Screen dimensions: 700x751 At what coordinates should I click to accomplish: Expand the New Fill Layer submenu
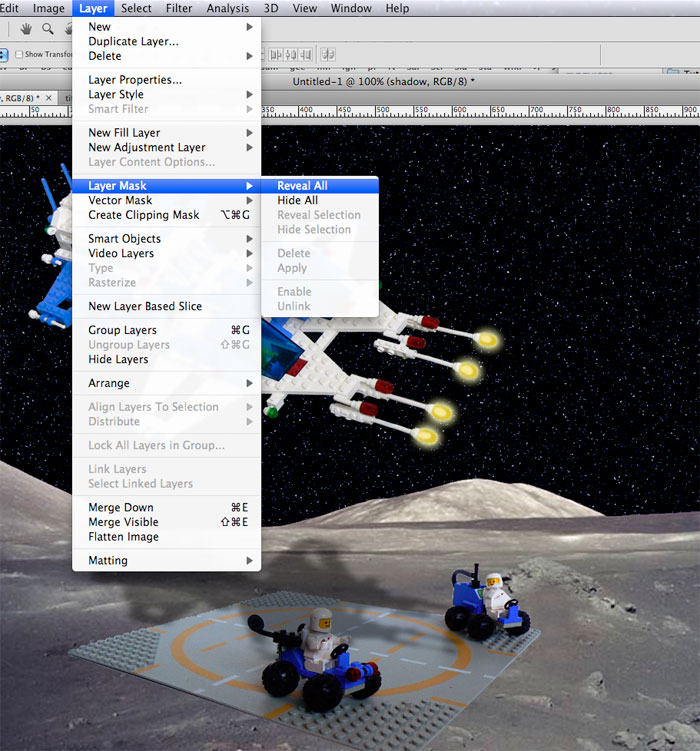click(166, 133)
